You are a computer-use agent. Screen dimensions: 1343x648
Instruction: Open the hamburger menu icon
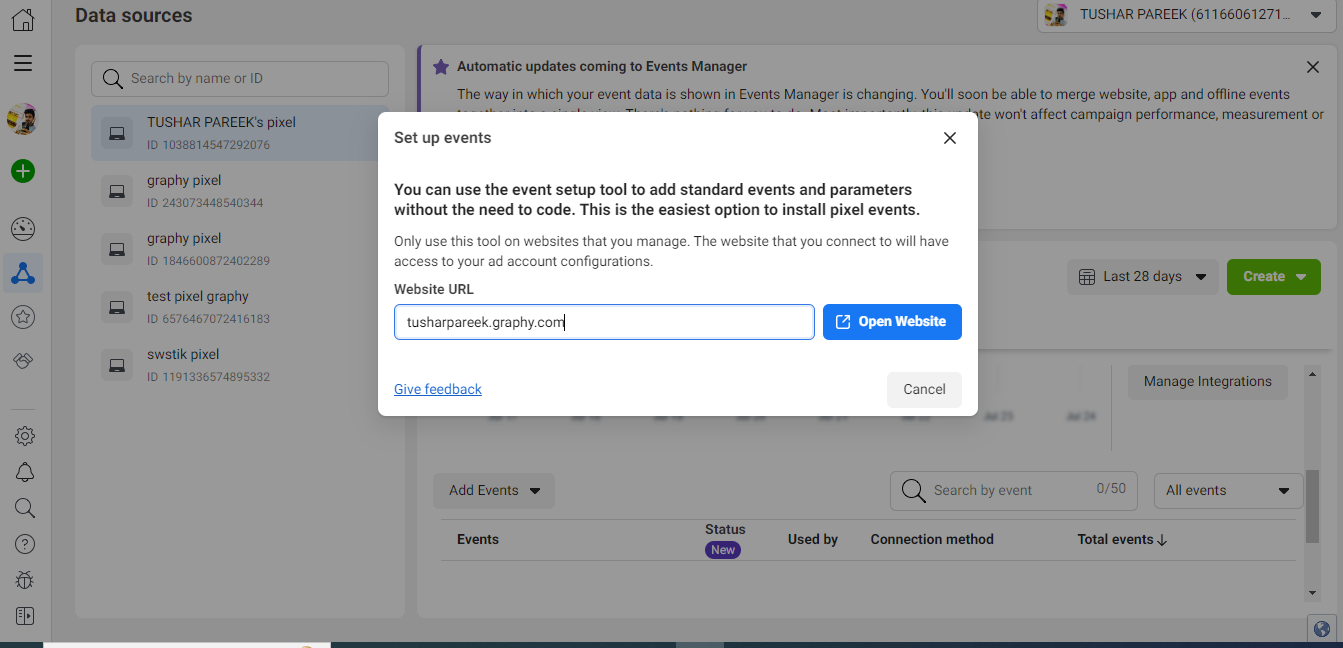pos(23,63)
